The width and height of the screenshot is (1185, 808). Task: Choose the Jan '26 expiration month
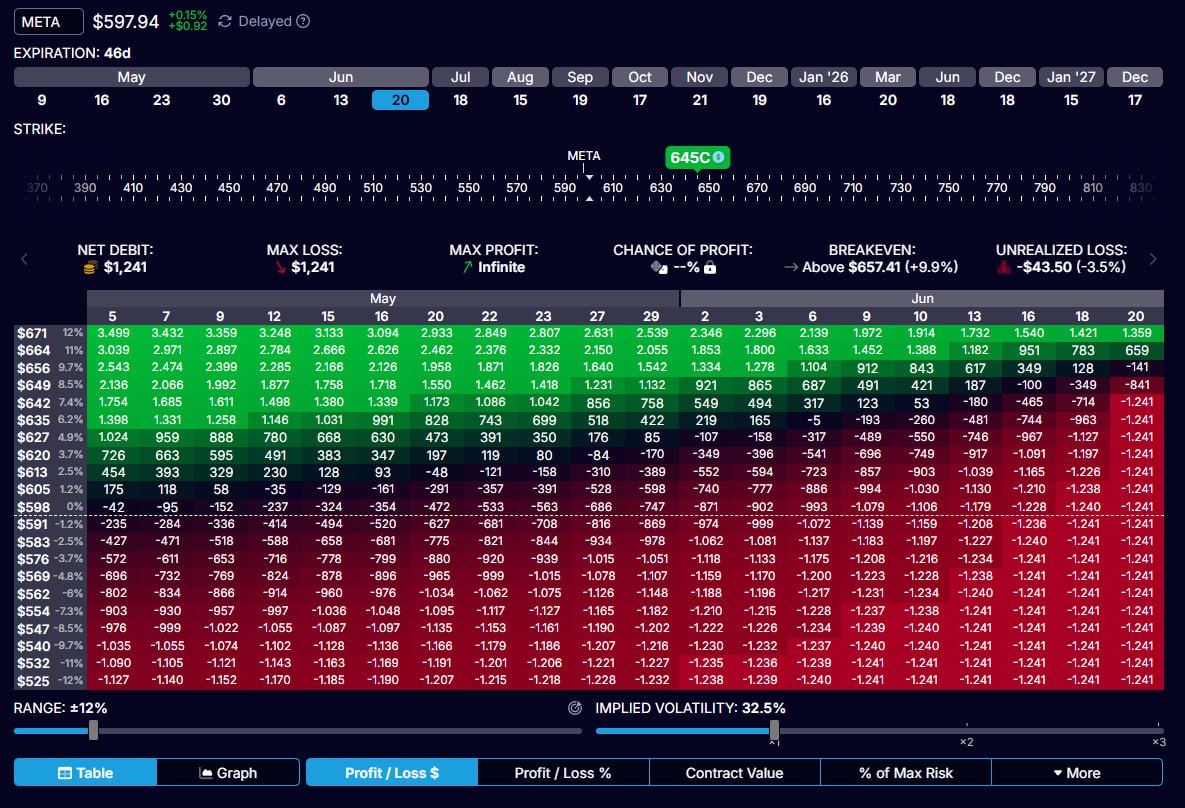823,77
